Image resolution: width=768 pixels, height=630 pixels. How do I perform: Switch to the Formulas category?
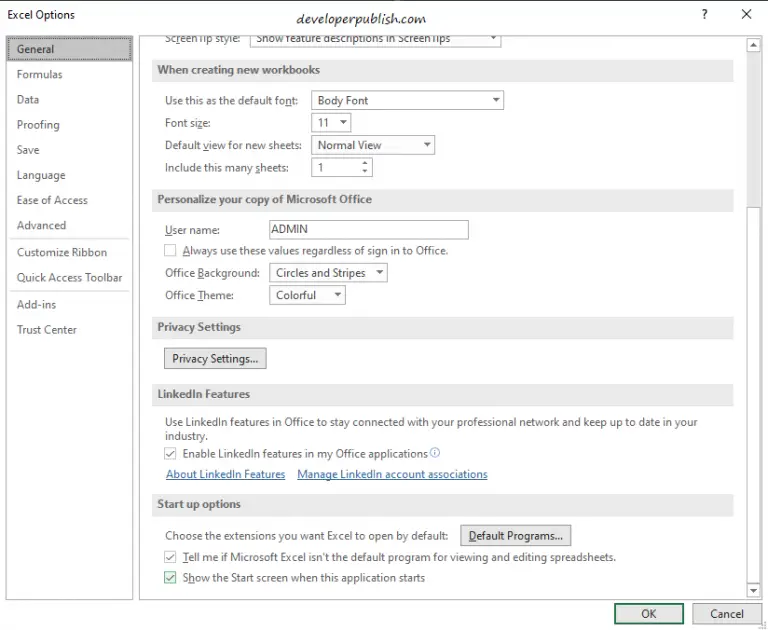(40, 75)
